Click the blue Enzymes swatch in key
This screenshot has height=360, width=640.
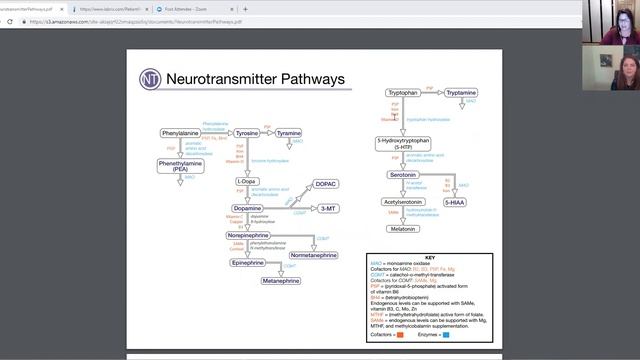click(x=446, y=335)
